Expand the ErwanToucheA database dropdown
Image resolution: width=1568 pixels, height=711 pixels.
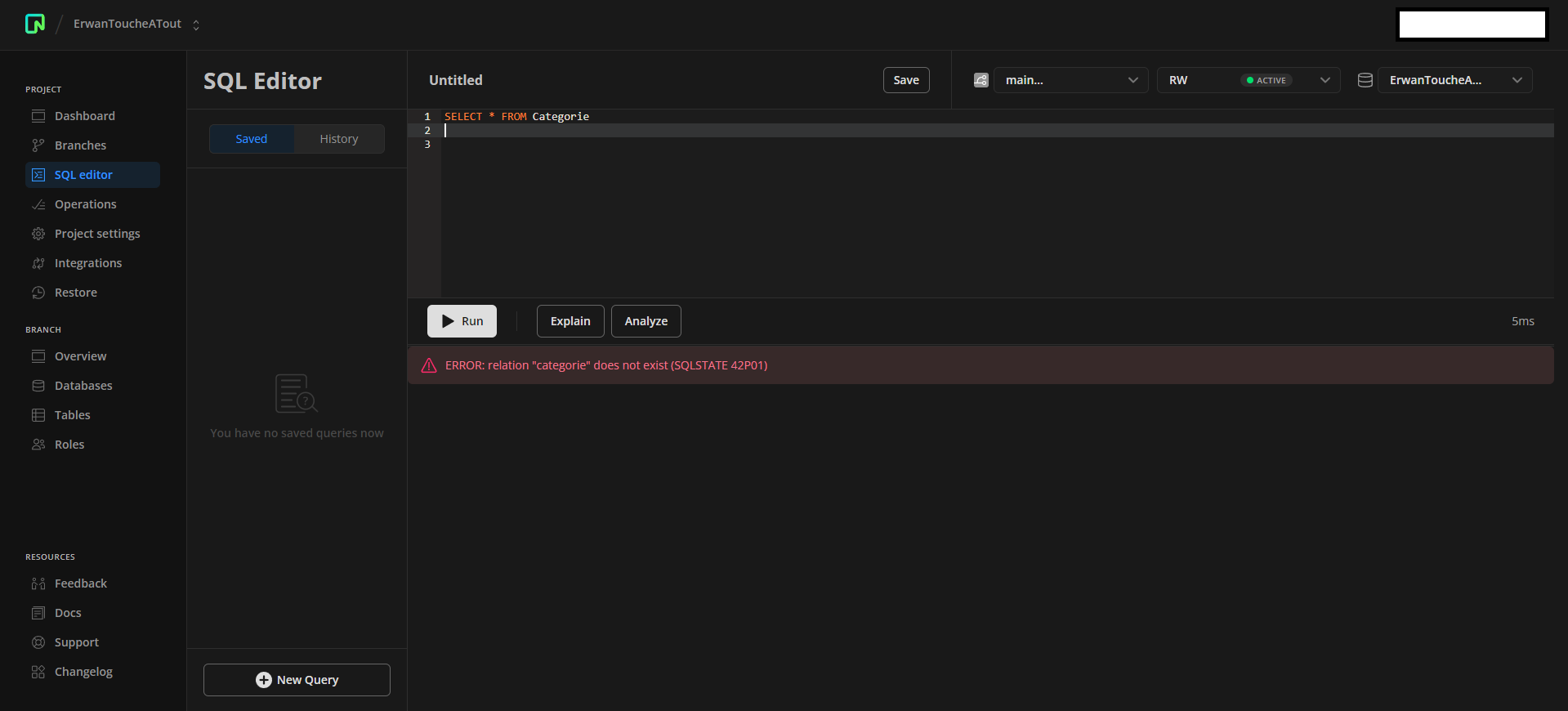click(x=1454, y=80)
